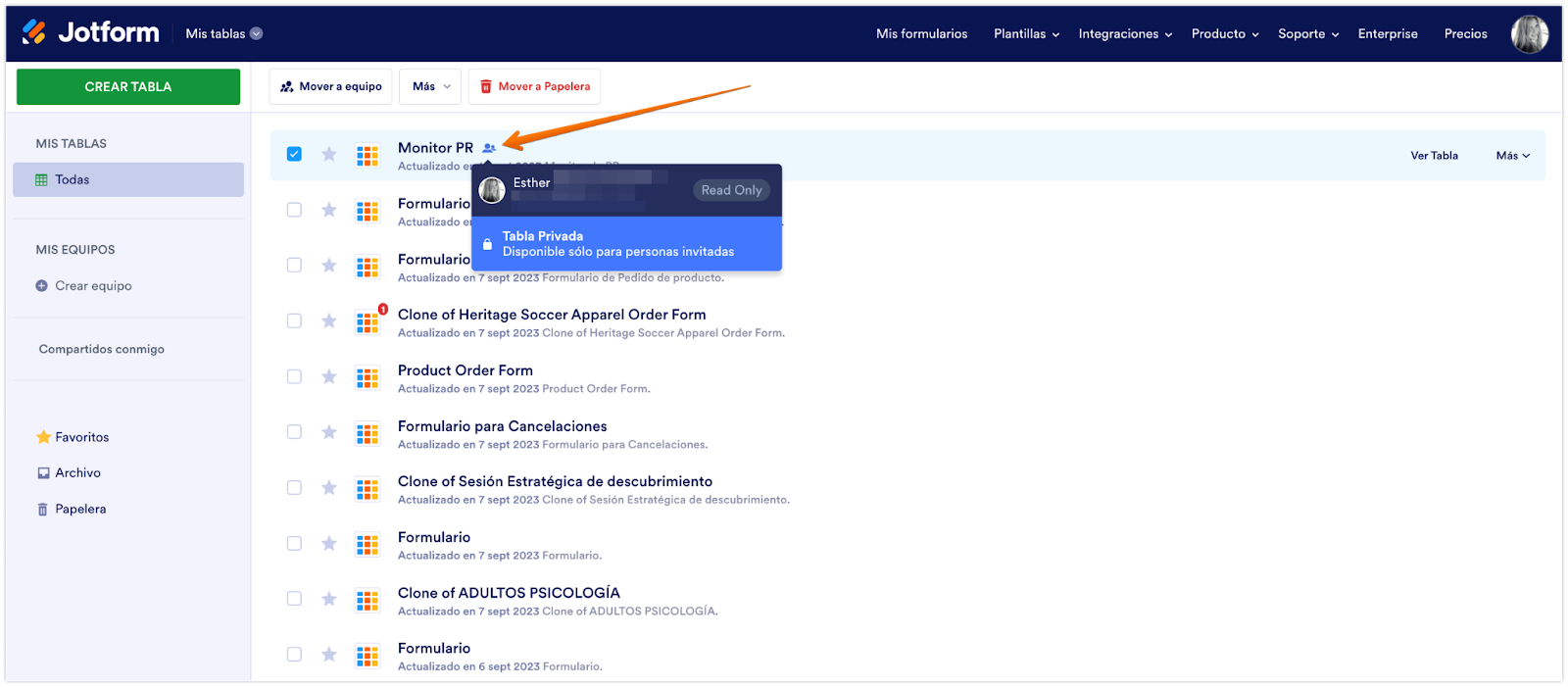Check the Clone of Heritage Soccer Apparel checkbox
This screenshot has height=687, width=1568.
(294, 320)
